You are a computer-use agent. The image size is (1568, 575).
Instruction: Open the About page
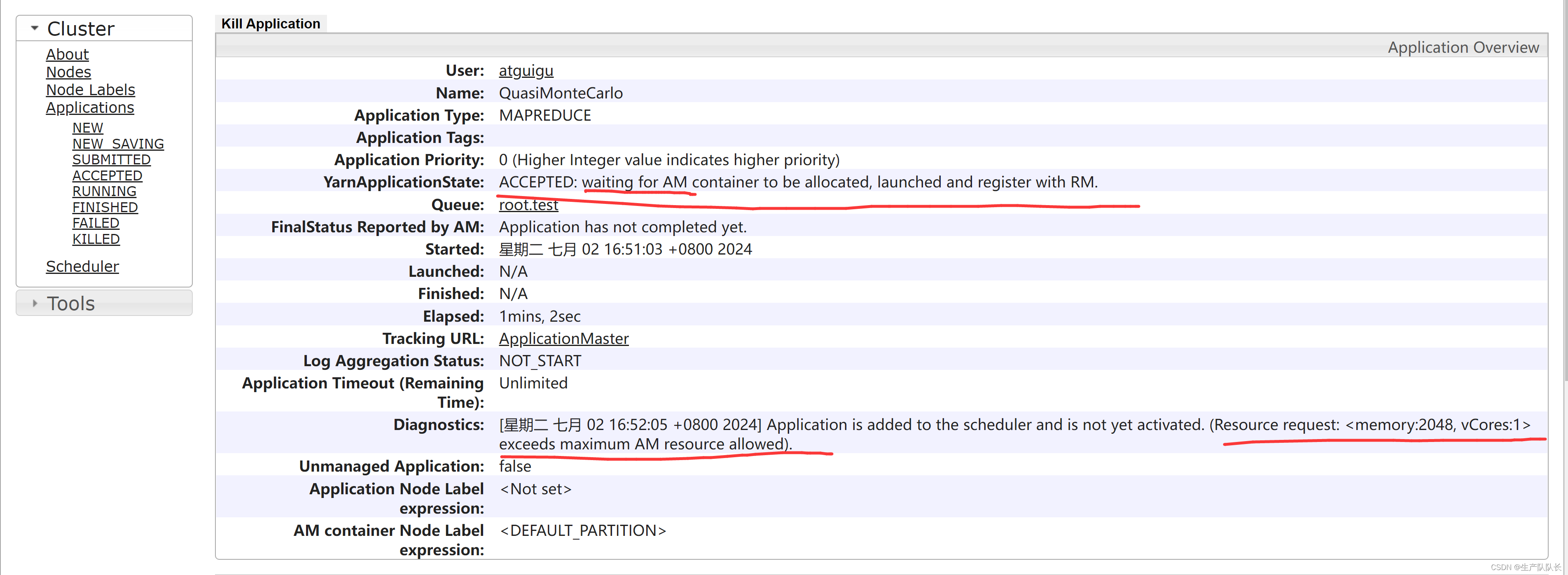pyautogui.click(x=67, y=54)
